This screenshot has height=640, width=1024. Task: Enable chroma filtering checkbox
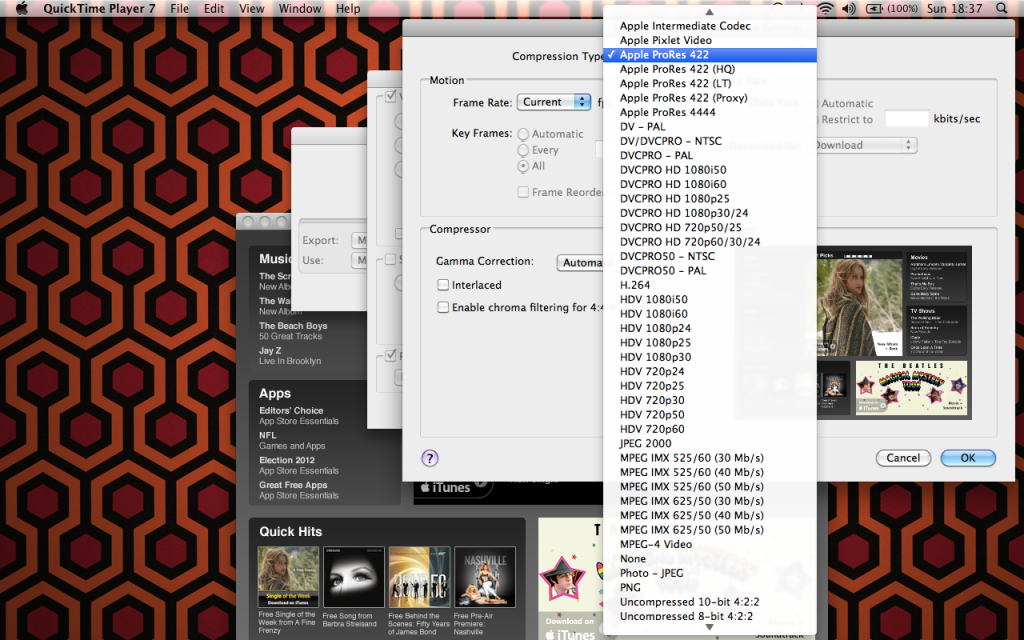point(443,307)
